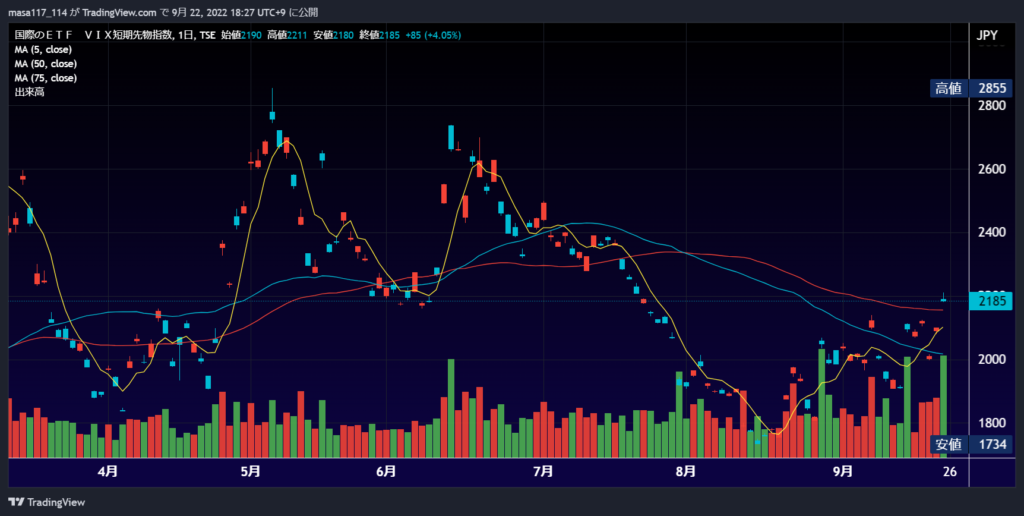Click 2000 on the price axis

pyautogui.click(x=991, y=360)
